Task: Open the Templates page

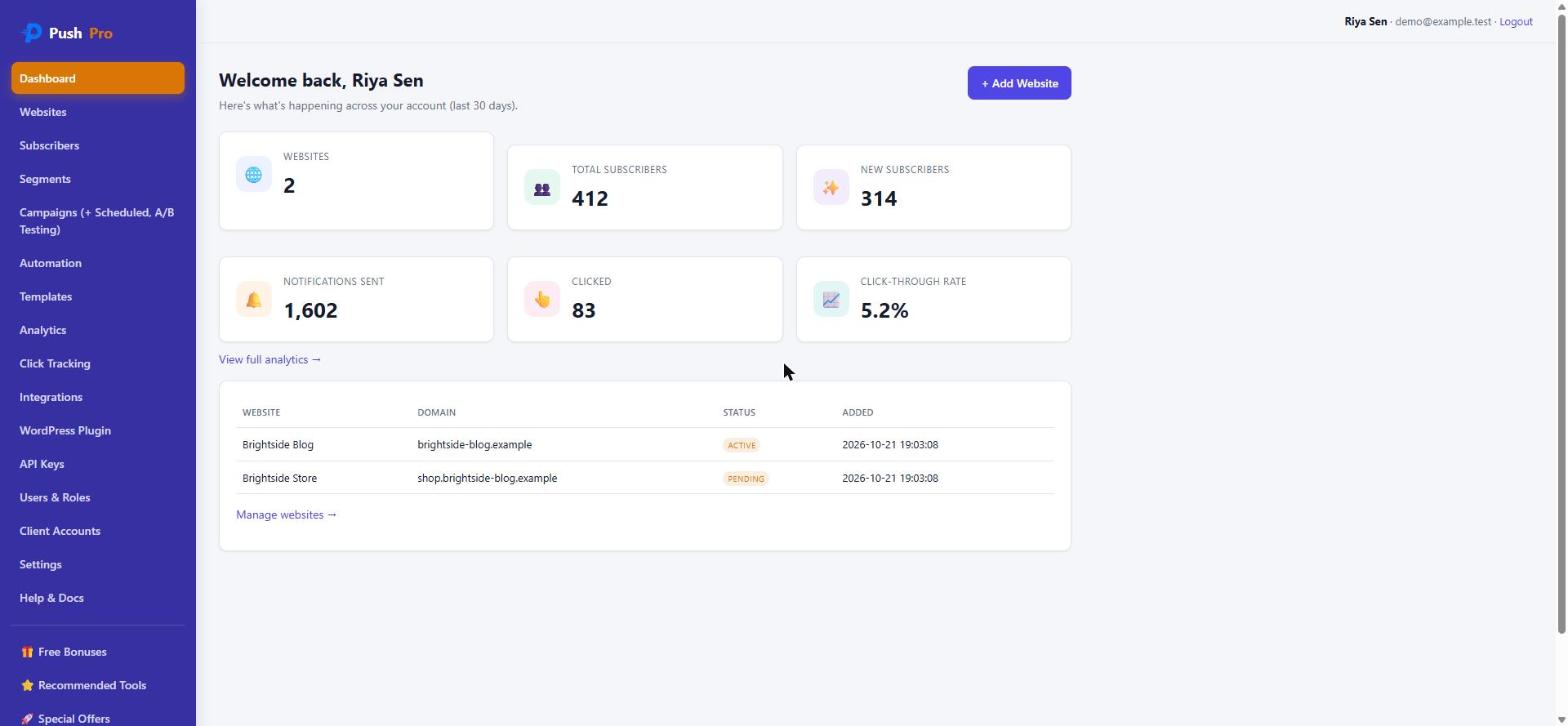Action: (x=98, y=297)
